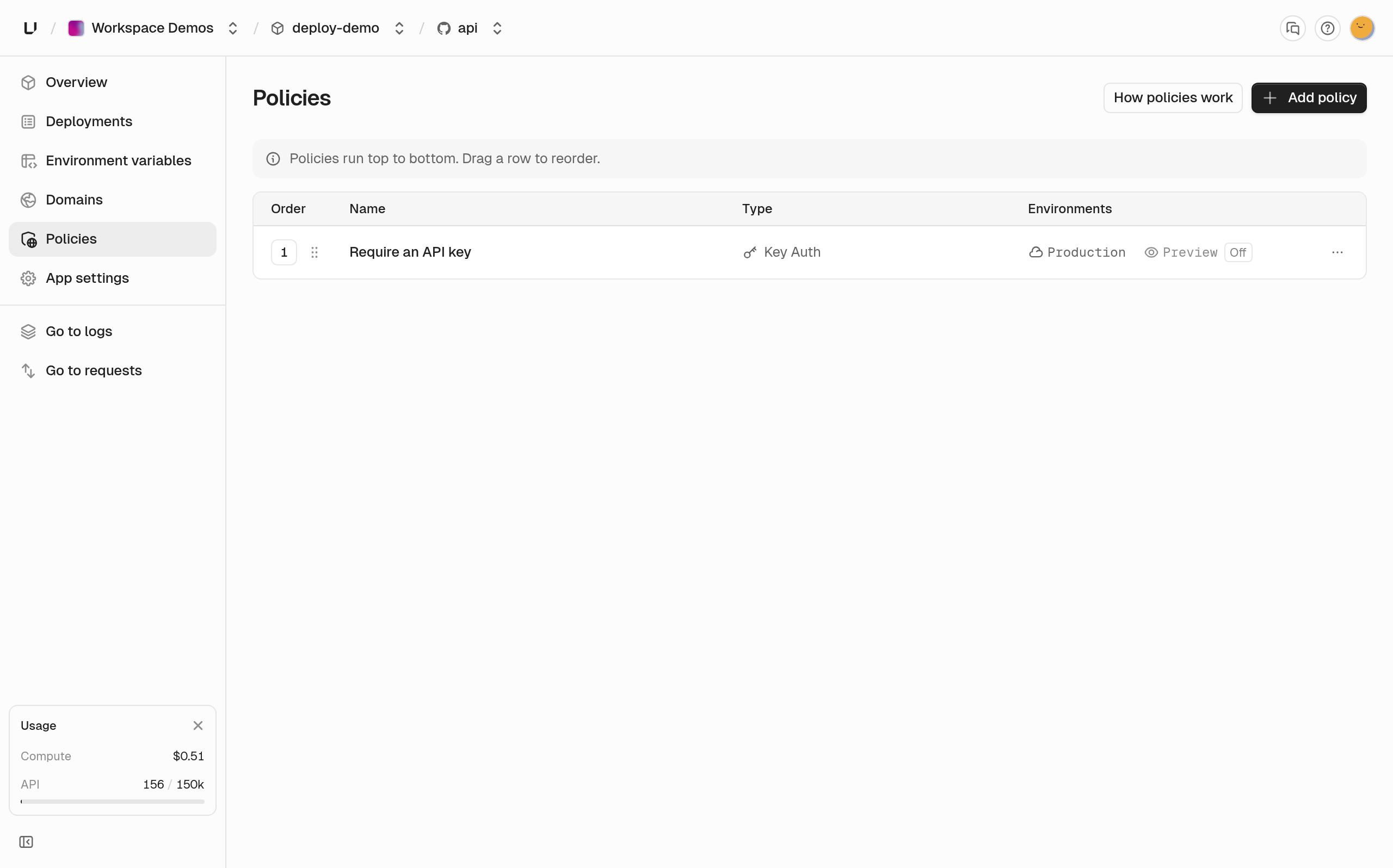The height and width of the screenshot is (868, 1393).
Task: Open the feedback chat icon
Action: point(1292,28)
